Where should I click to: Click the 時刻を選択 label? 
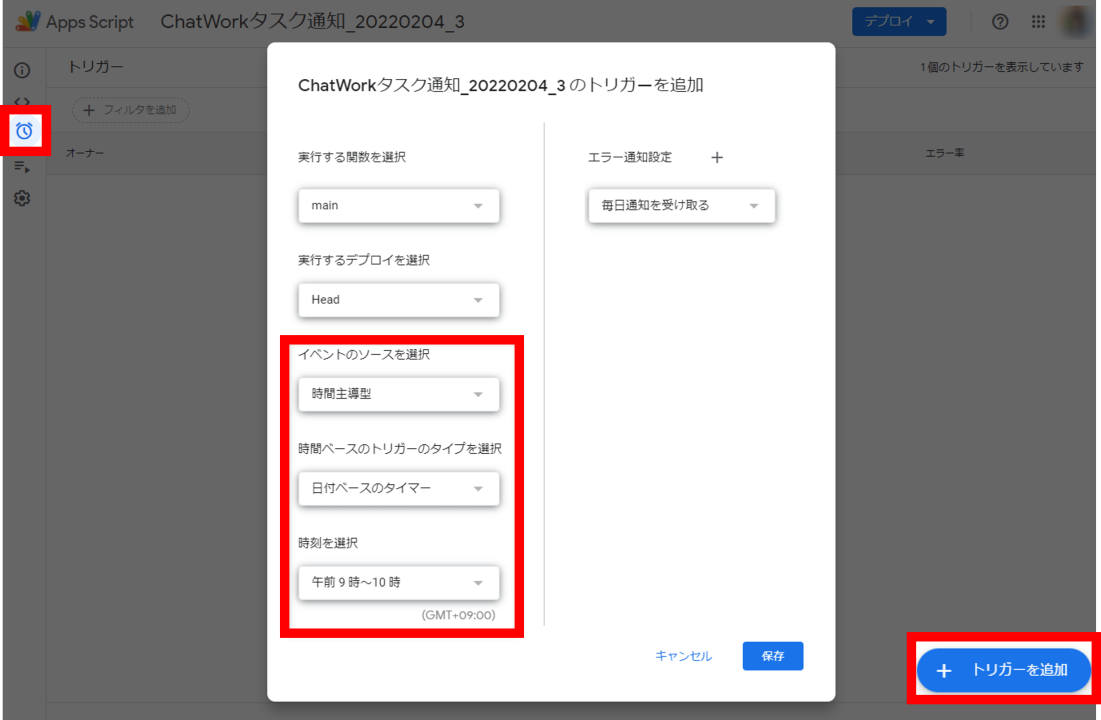[x=328, y=543]
